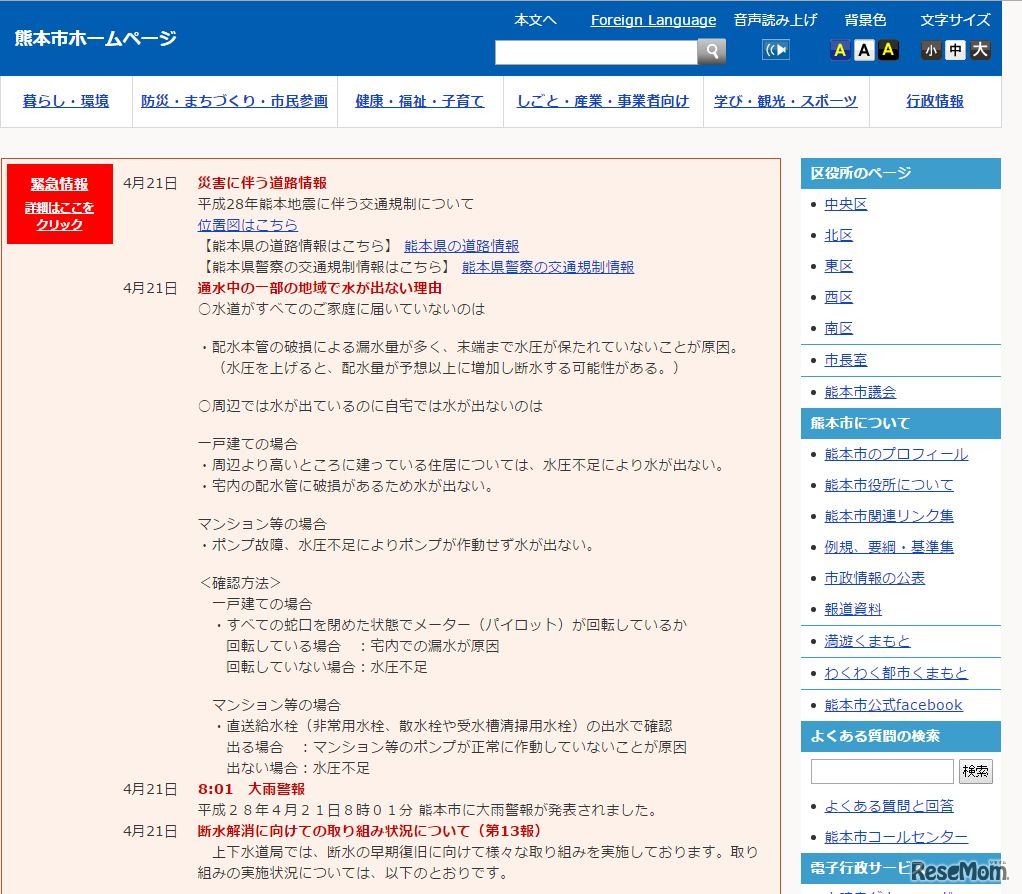Open the 行政情報 navigation menu
The height and width of the screenshot is (894, 1022).
pyautogui.click(x=934, y=101)
